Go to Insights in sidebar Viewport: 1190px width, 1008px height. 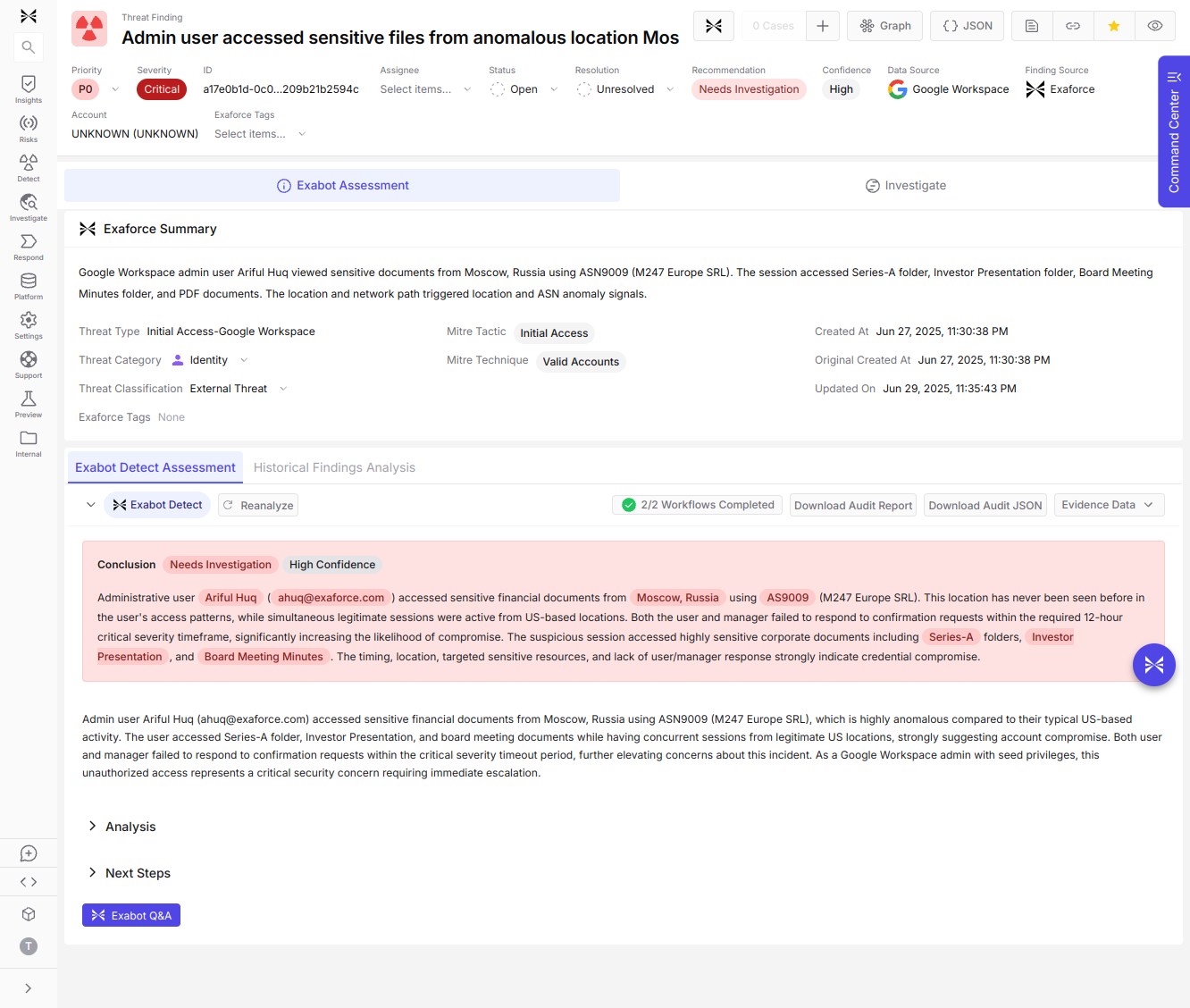tap(29, 89)
